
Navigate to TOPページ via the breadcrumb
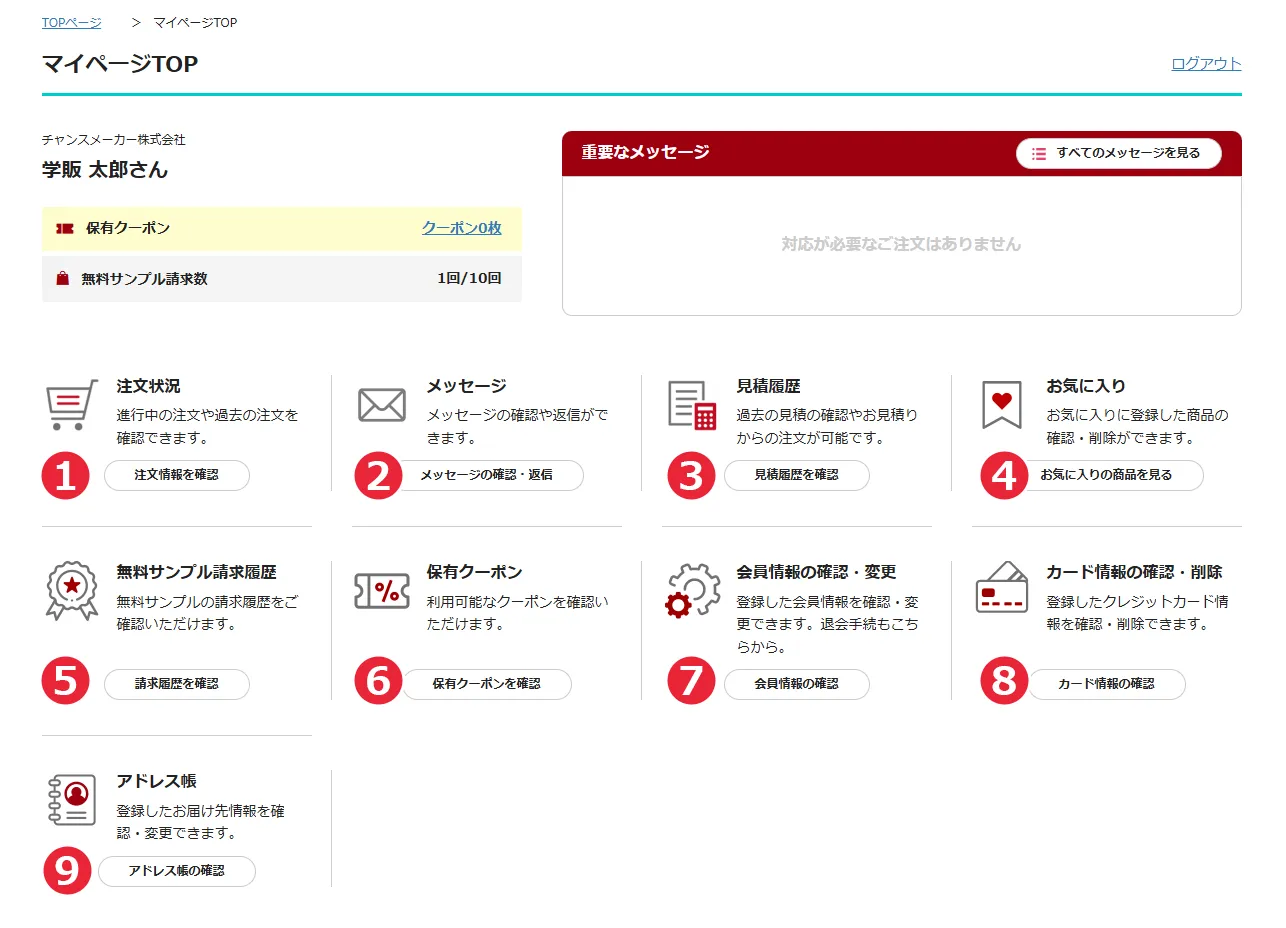pos(70,22)
